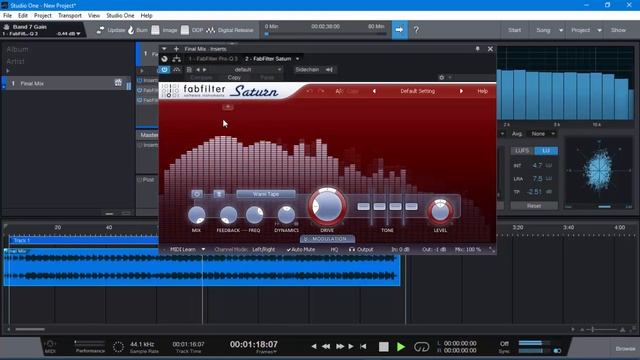This screenshot has height=360, width=640.
Task: Open the Browse panel
Action: [x=625, y=349]
